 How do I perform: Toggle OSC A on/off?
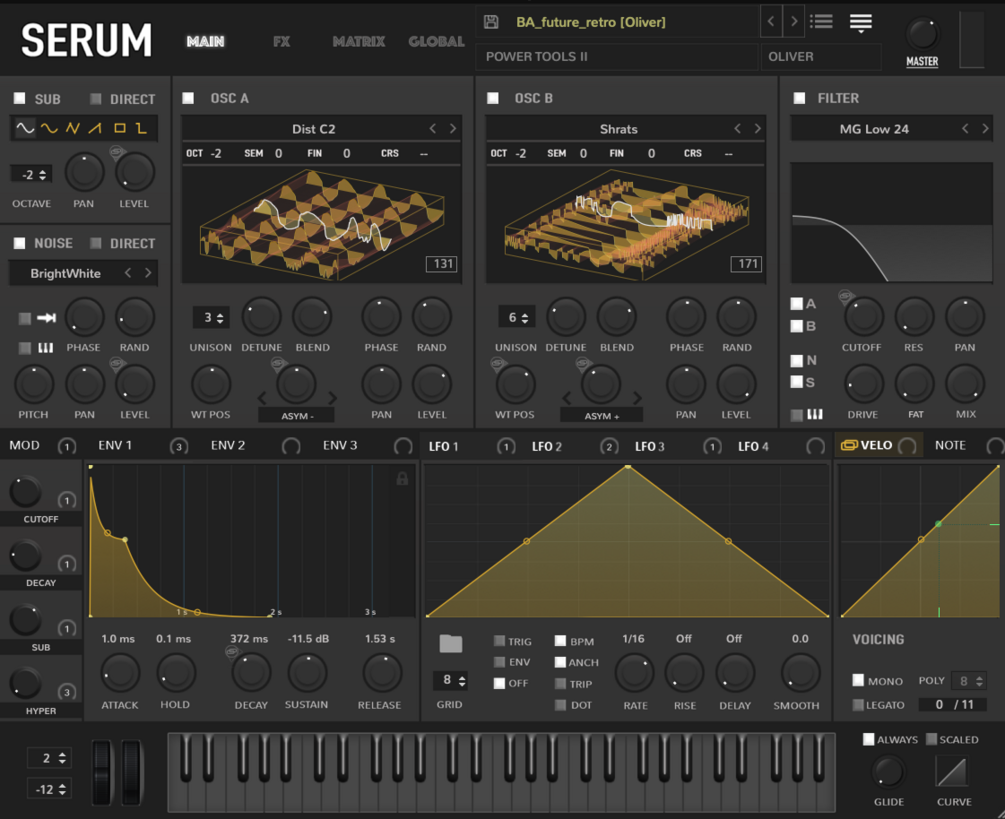pyautogui.click(x=188, y=98)
